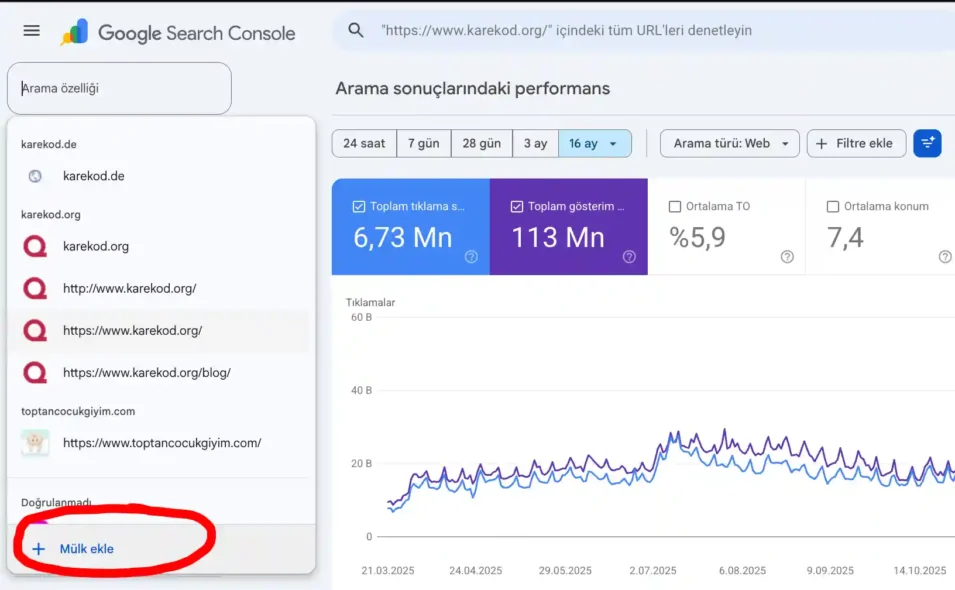Click the Tıklamalar chart axis label
This screenshot has height=590, width=955.
[370, 303]
